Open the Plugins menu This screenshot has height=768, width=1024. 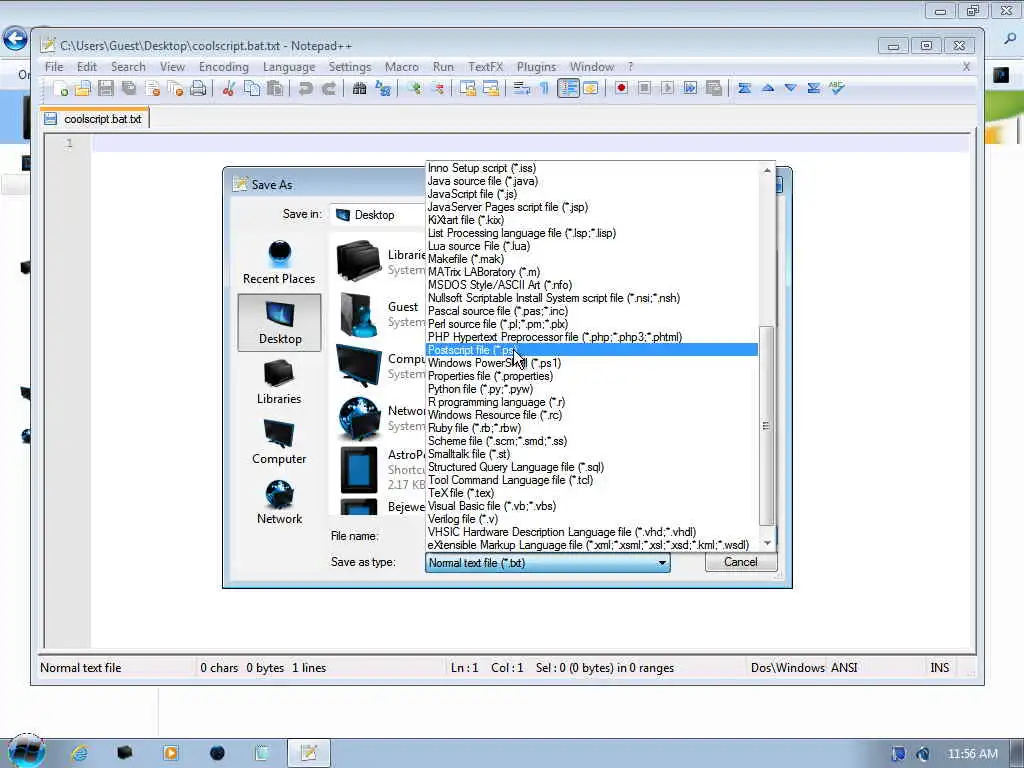(x=536, y=67)
